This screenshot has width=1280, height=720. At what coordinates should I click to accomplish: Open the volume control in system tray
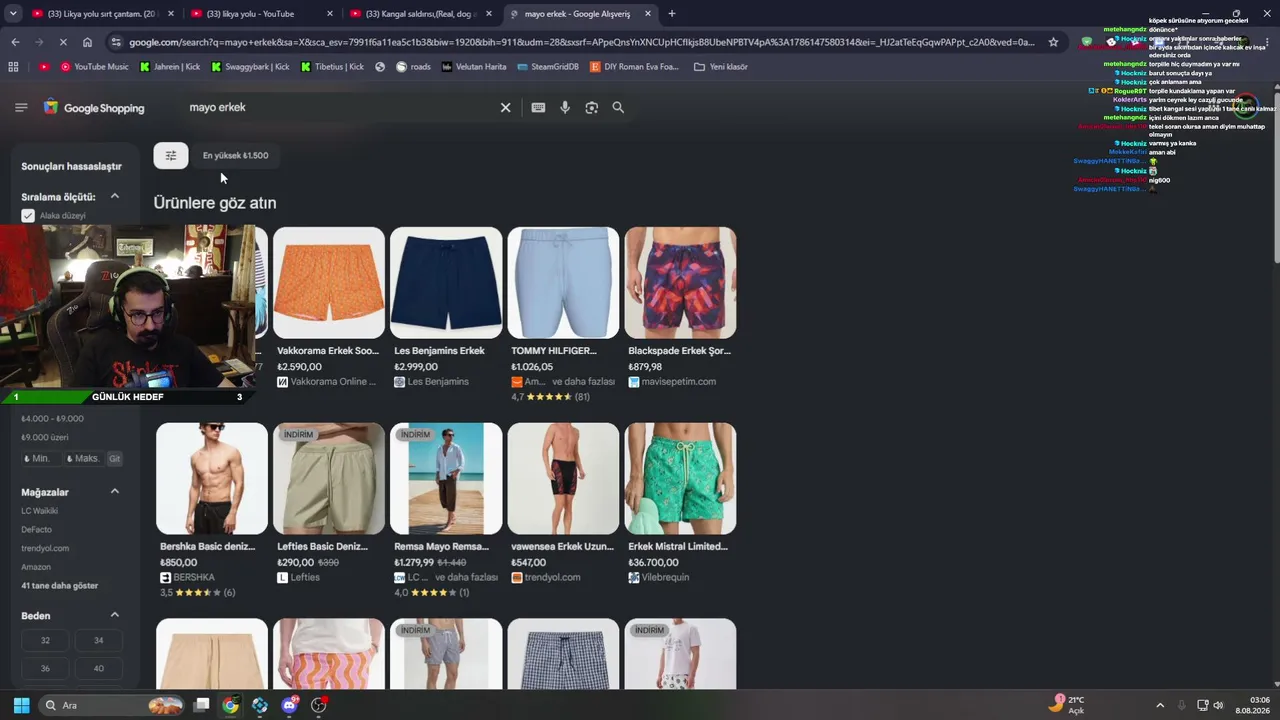(x=1218, y=705)
